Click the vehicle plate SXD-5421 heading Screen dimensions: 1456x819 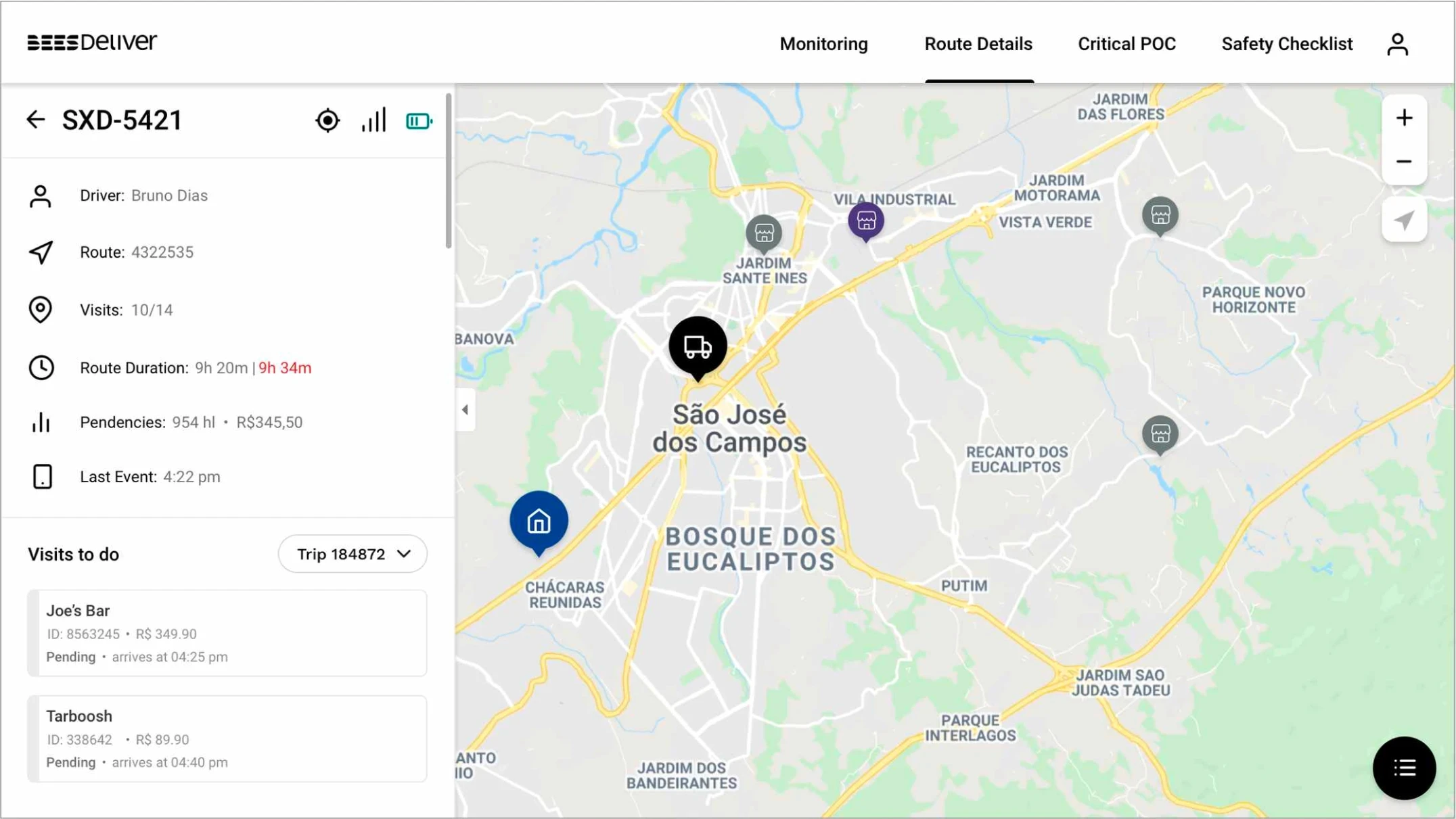coord(122,120)
